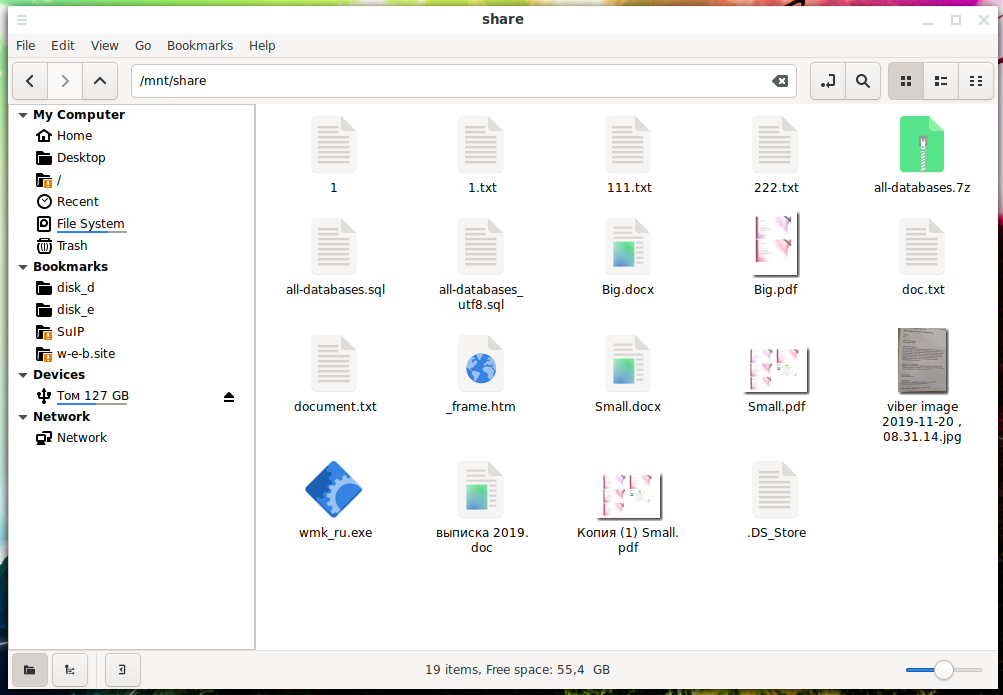Screen dimensions: 1003x695
Task: Open the View menu
Action: [104, 45]
